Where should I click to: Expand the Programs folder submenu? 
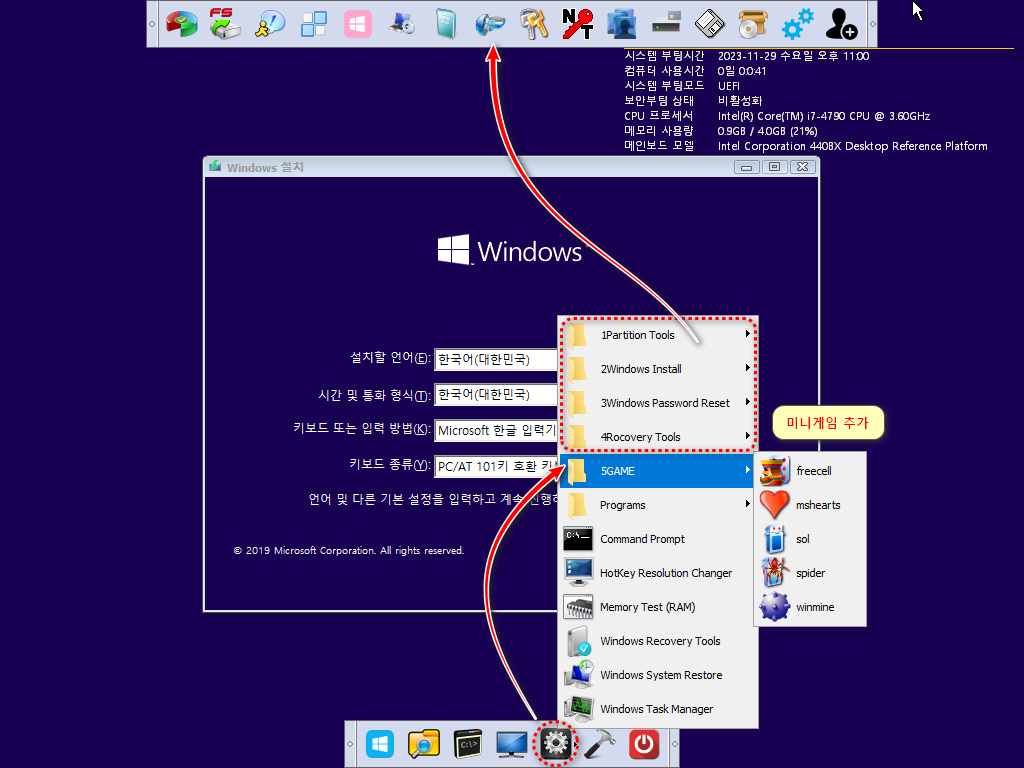658,505
